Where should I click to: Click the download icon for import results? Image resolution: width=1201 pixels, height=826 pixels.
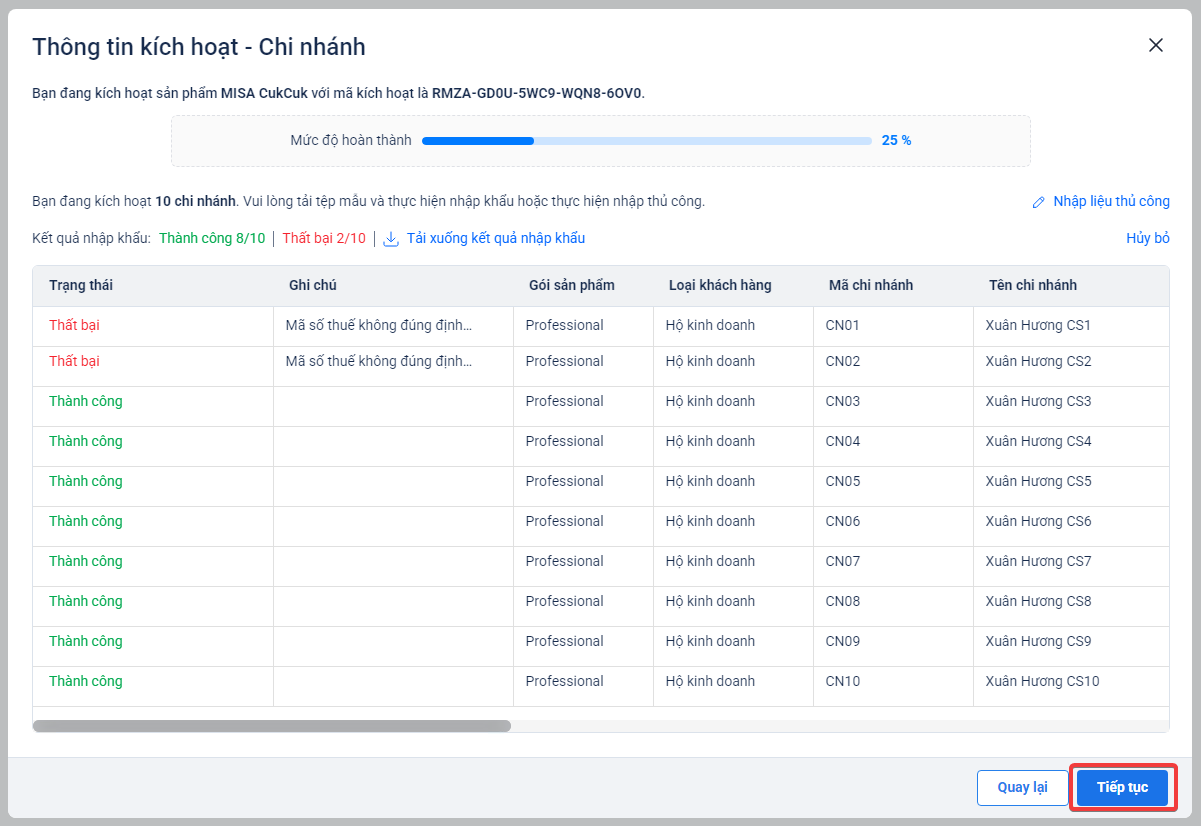[391, 239]
